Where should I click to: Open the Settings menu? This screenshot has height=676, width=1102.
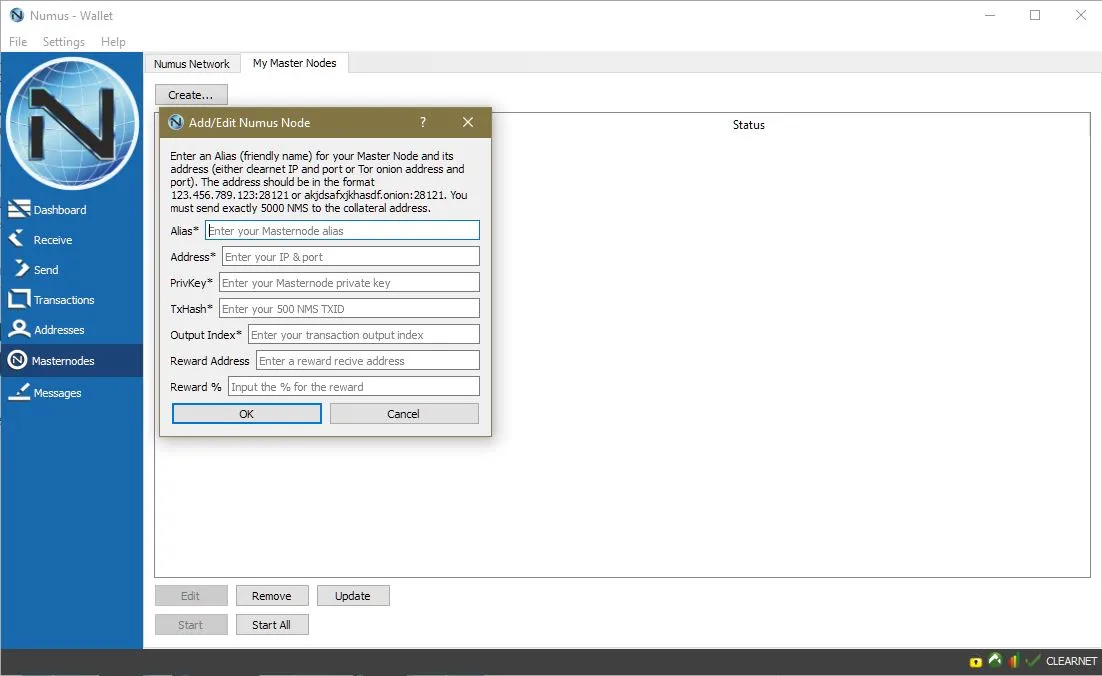point(63,41)
